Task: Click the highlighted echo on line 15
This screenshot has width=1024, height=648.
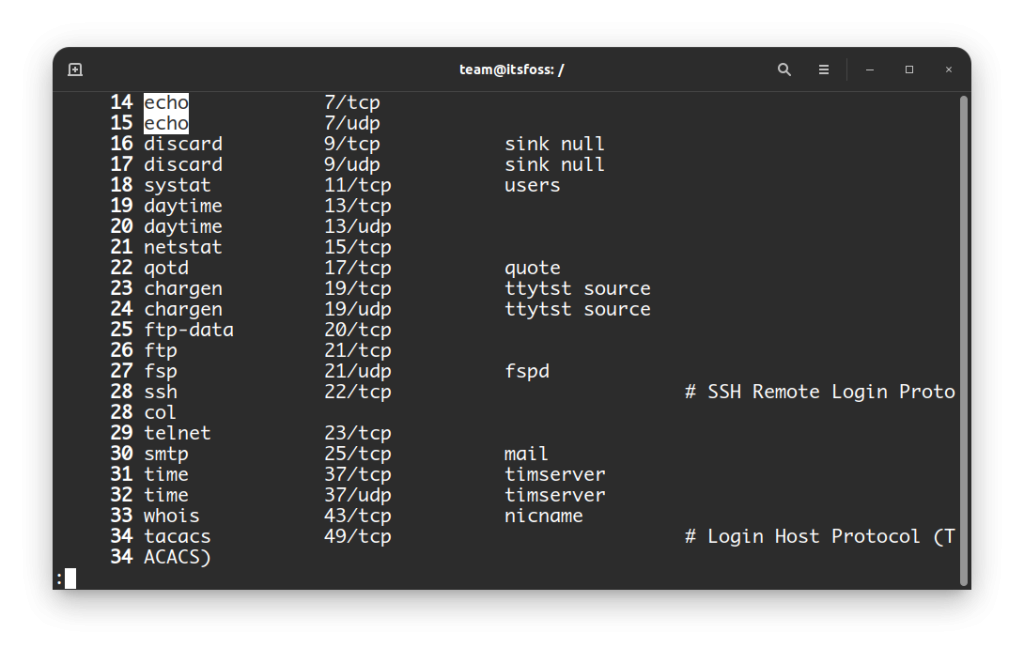Action: point(167,123)
